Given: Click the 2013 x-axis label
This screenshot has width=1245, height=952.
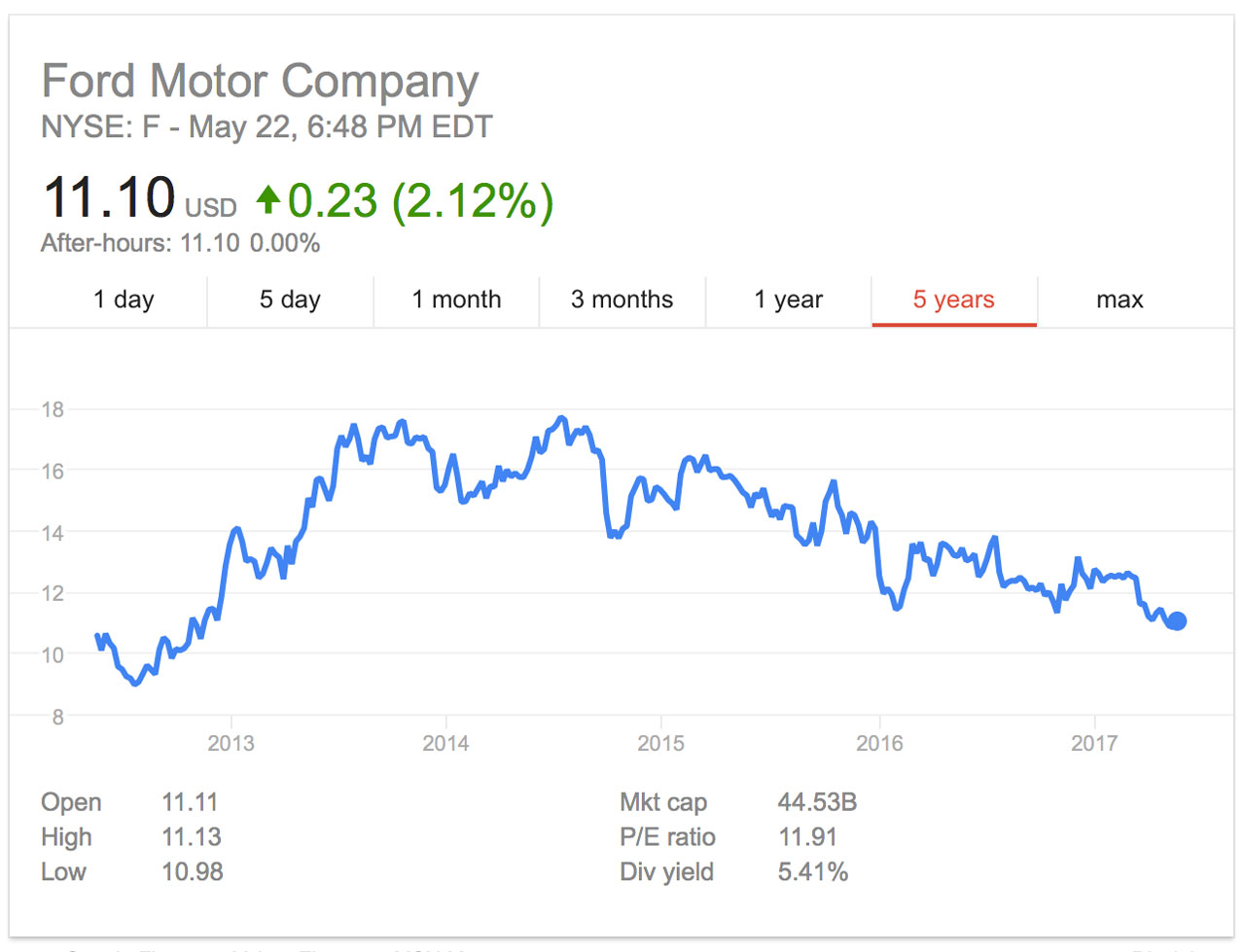Looking at the screenshot, I should pyautogui.click(x=231, y=744).
